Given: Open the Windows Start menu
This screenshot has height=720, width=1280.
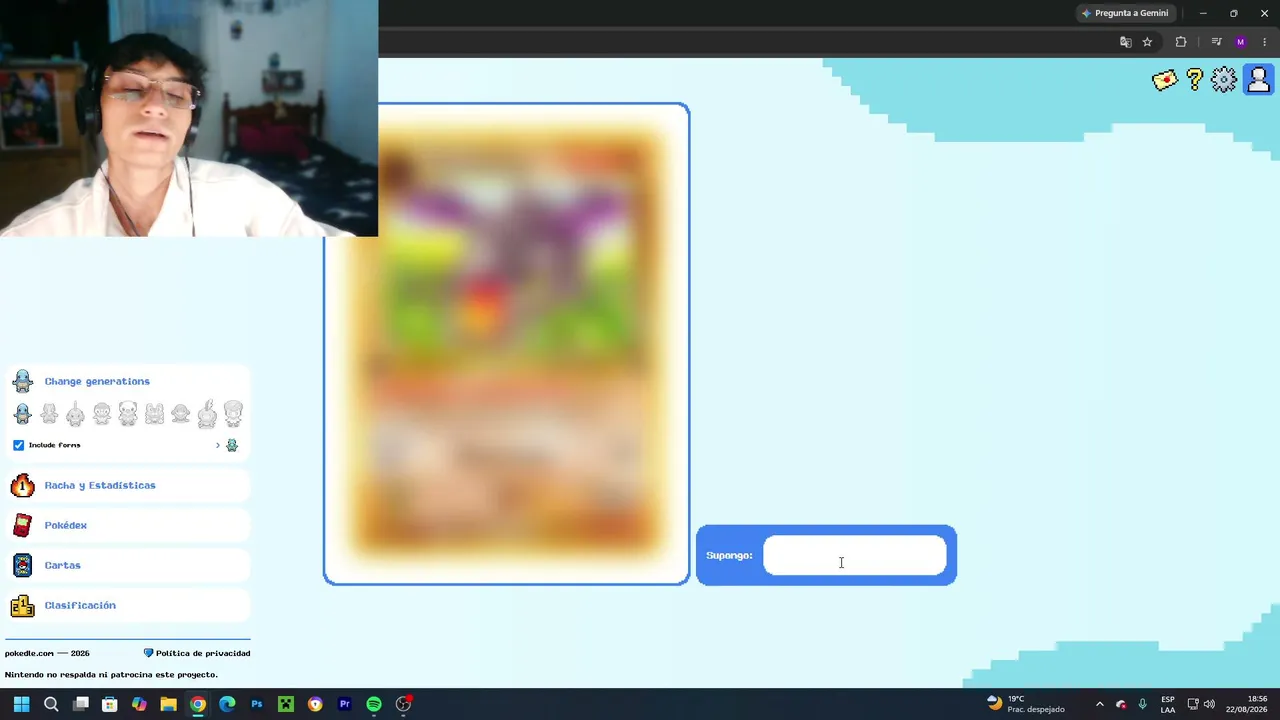Looking at the screenshot, I should (x=21, y=704).
